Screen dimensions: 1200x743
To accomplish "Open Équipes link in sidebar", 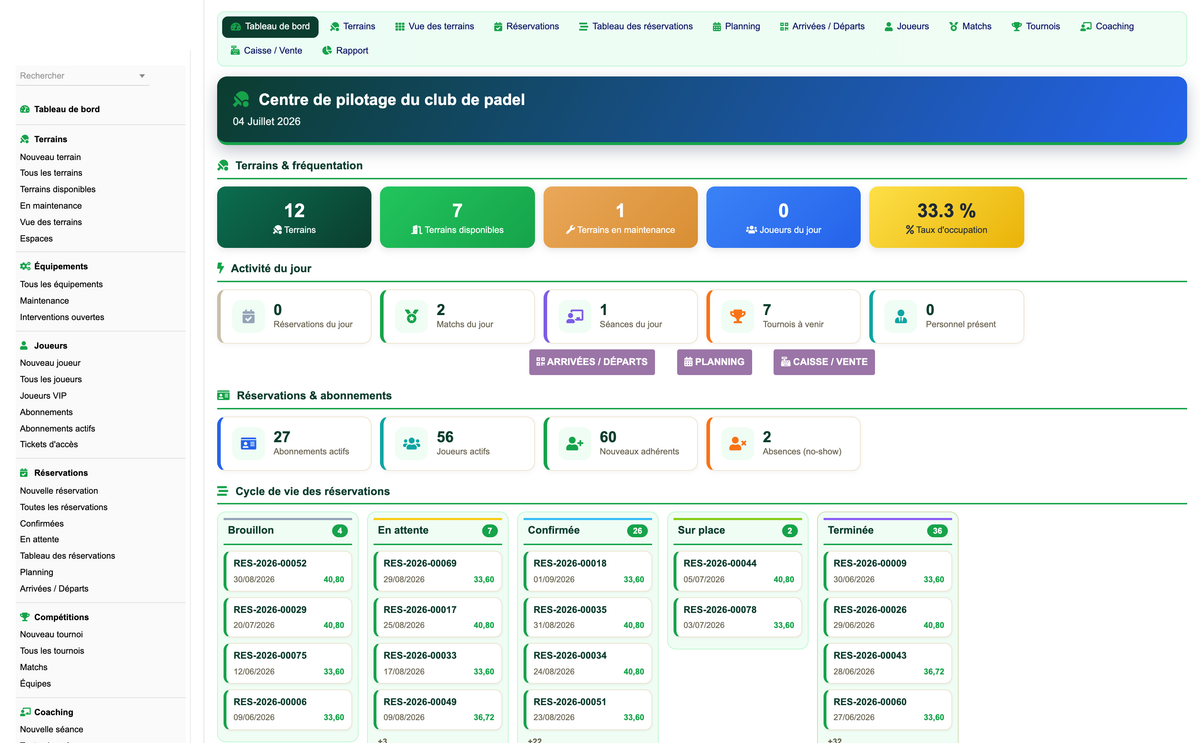I will (x=35, y=684).
